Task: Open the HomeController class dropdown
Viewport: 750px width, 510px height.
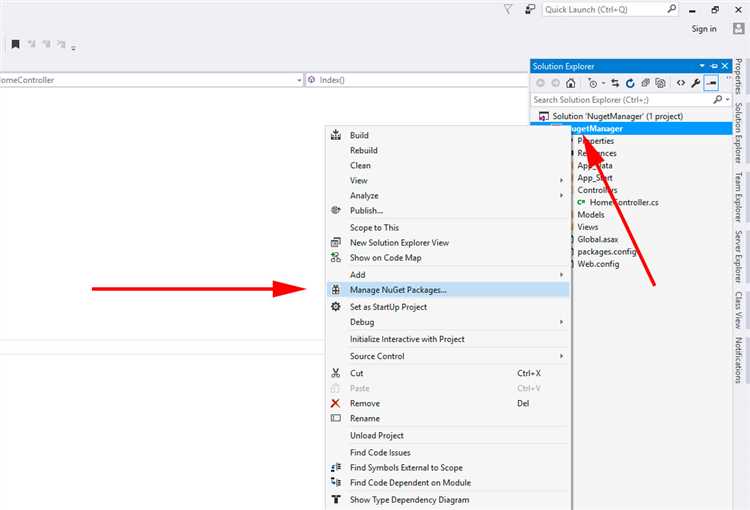Action: pyautogui.click(x=299, y=80)
